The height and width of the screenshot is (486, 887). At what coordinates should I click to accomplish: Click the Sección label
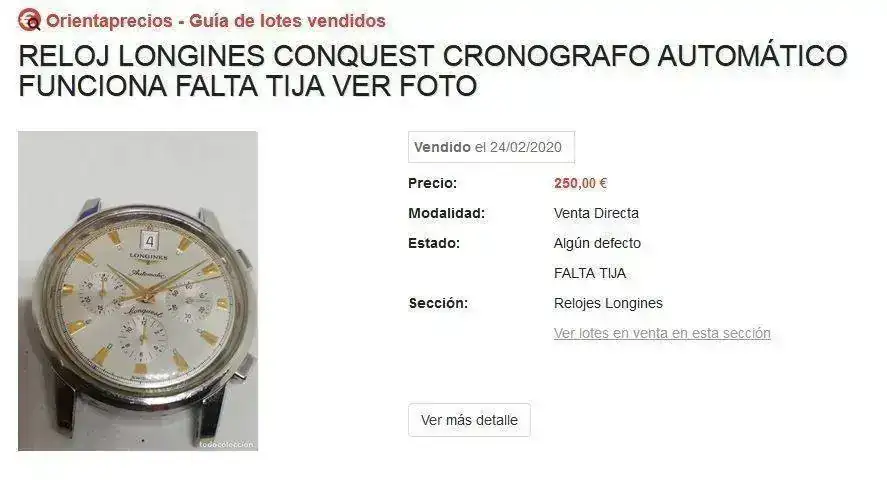438,303
